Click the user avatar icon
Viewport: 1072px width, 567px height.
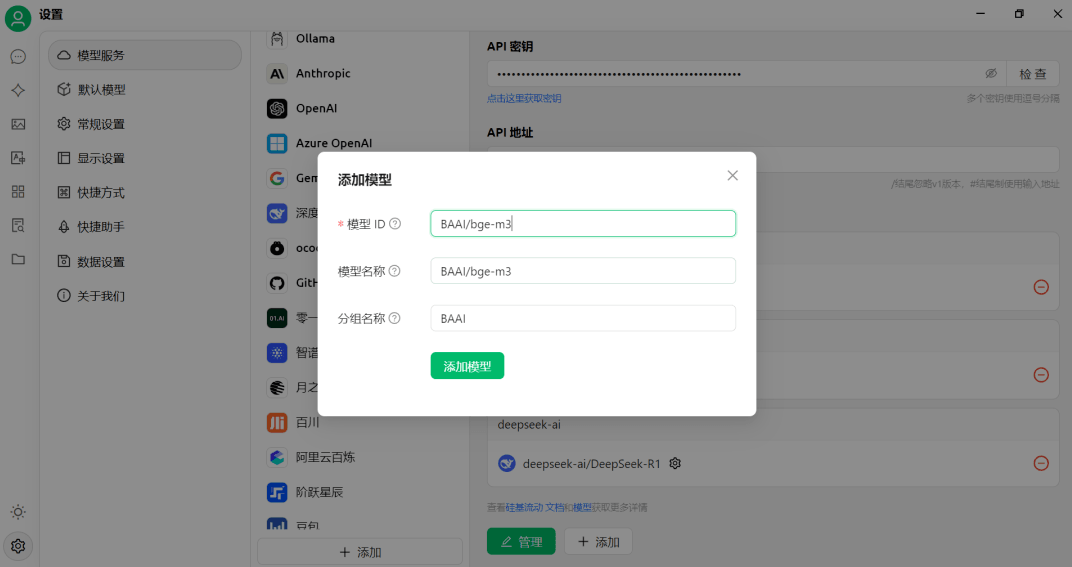[18, 18]
